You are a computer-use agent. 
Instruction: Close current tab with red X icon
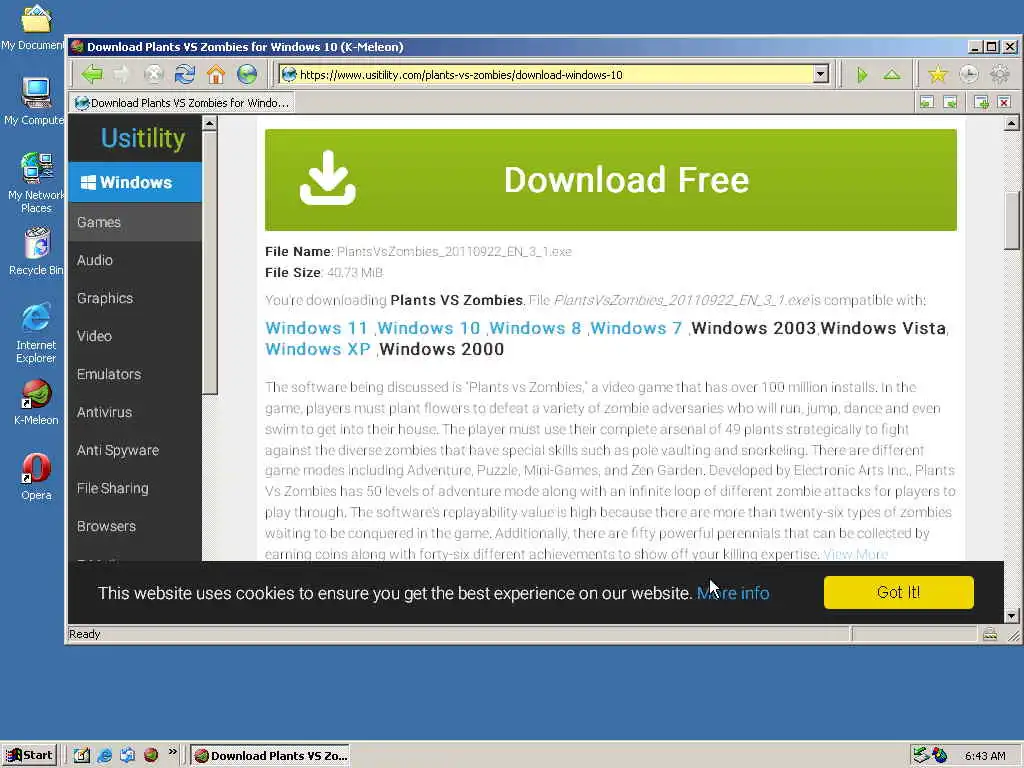tap(1004, 103)
